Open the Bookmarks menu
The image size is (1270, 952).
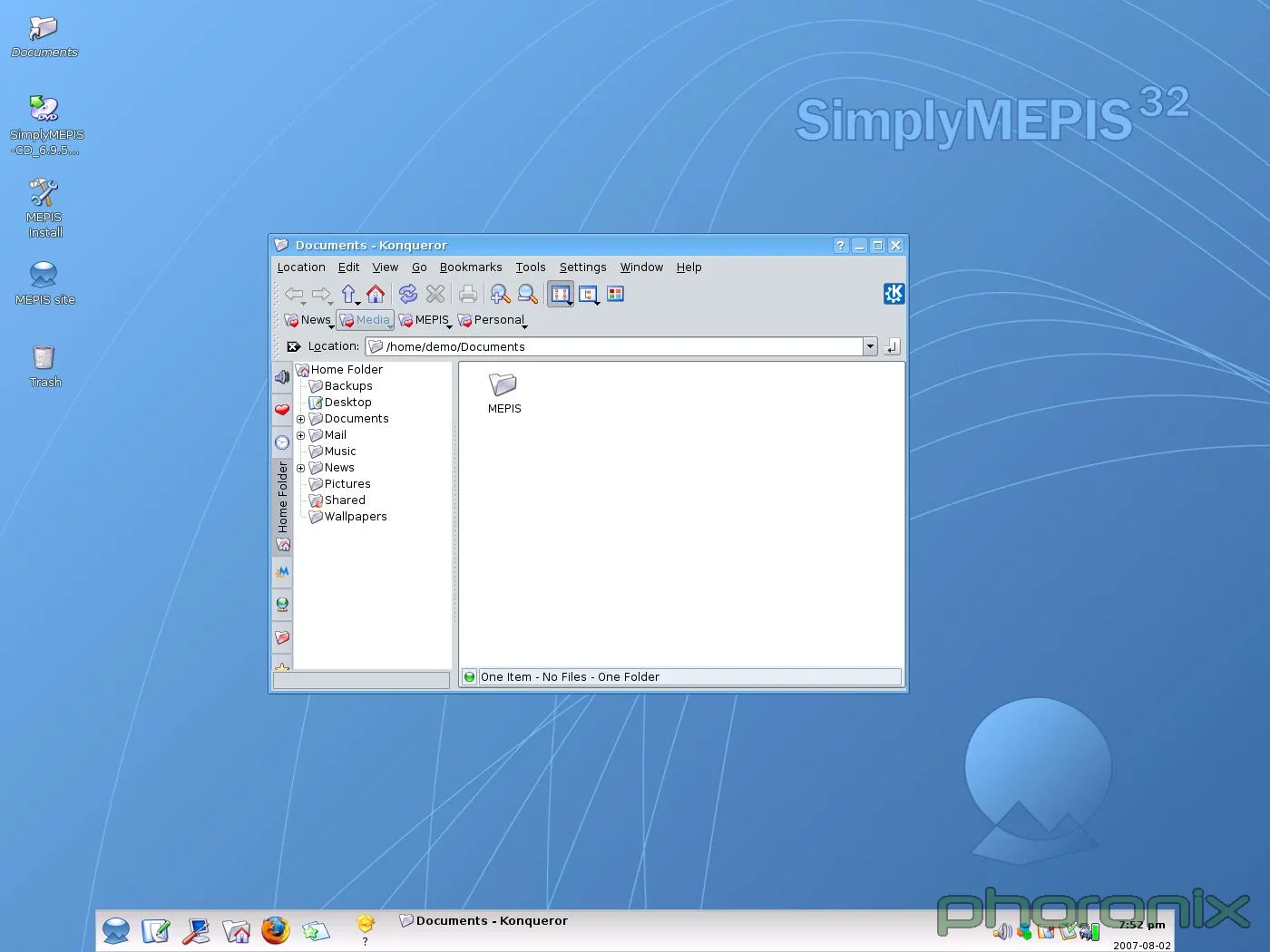point(471,267)
